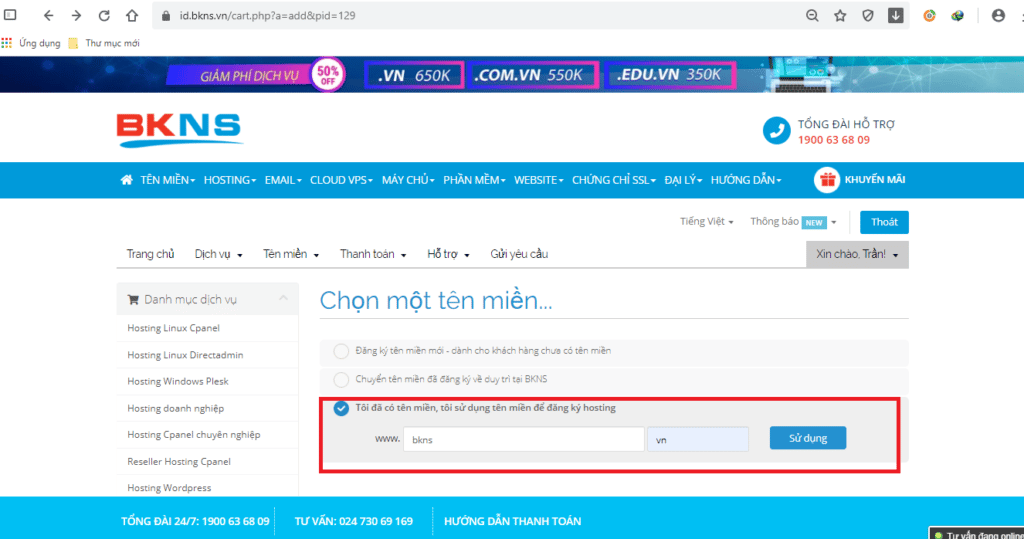
Task: Open Hosting Cpanel chuyên nghiệp category
Action: pyautogui.click(x=193, y=434)
